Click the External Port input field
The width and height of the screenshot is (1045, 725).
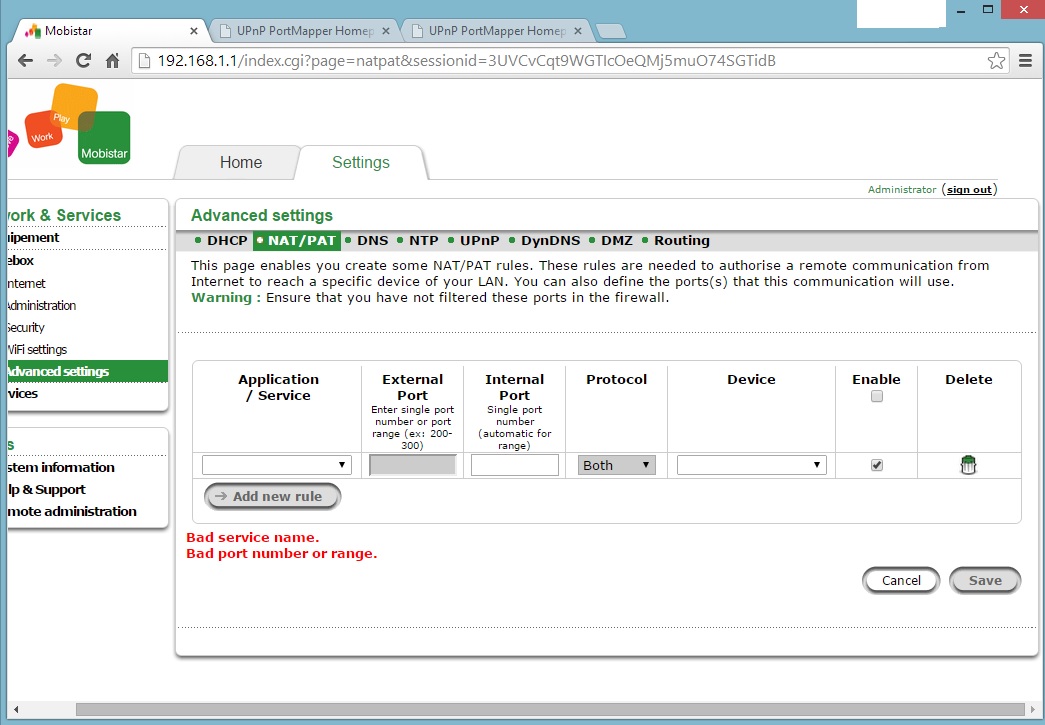click(413, 464)
